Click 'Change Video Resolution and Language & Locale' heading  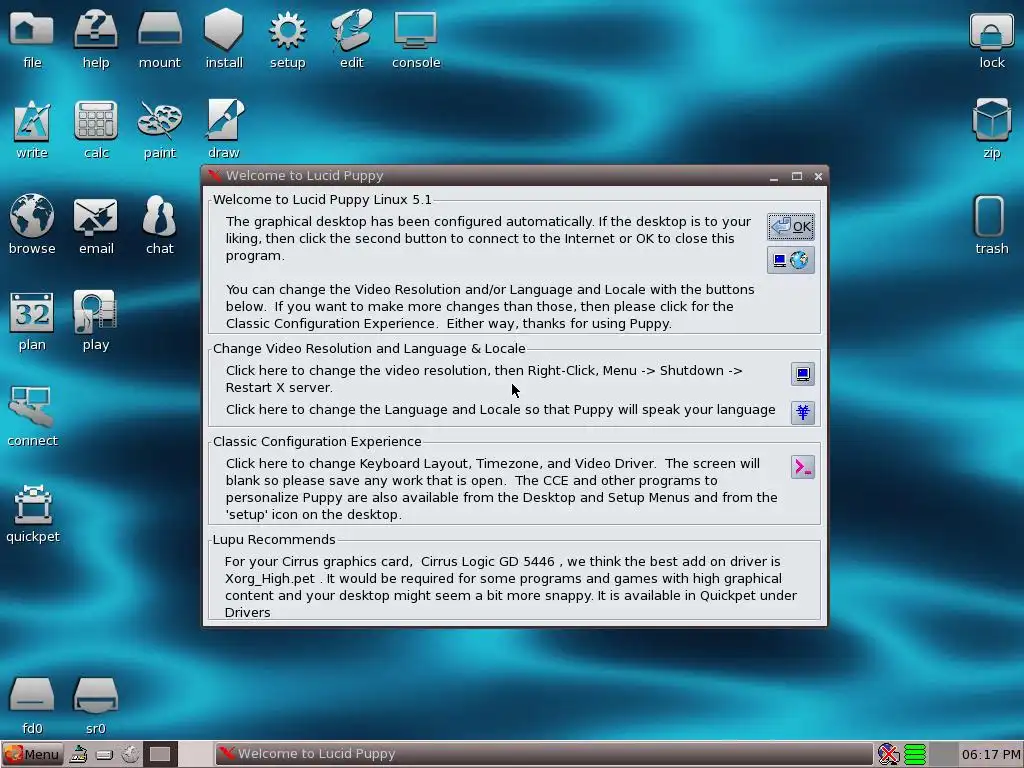369,349
